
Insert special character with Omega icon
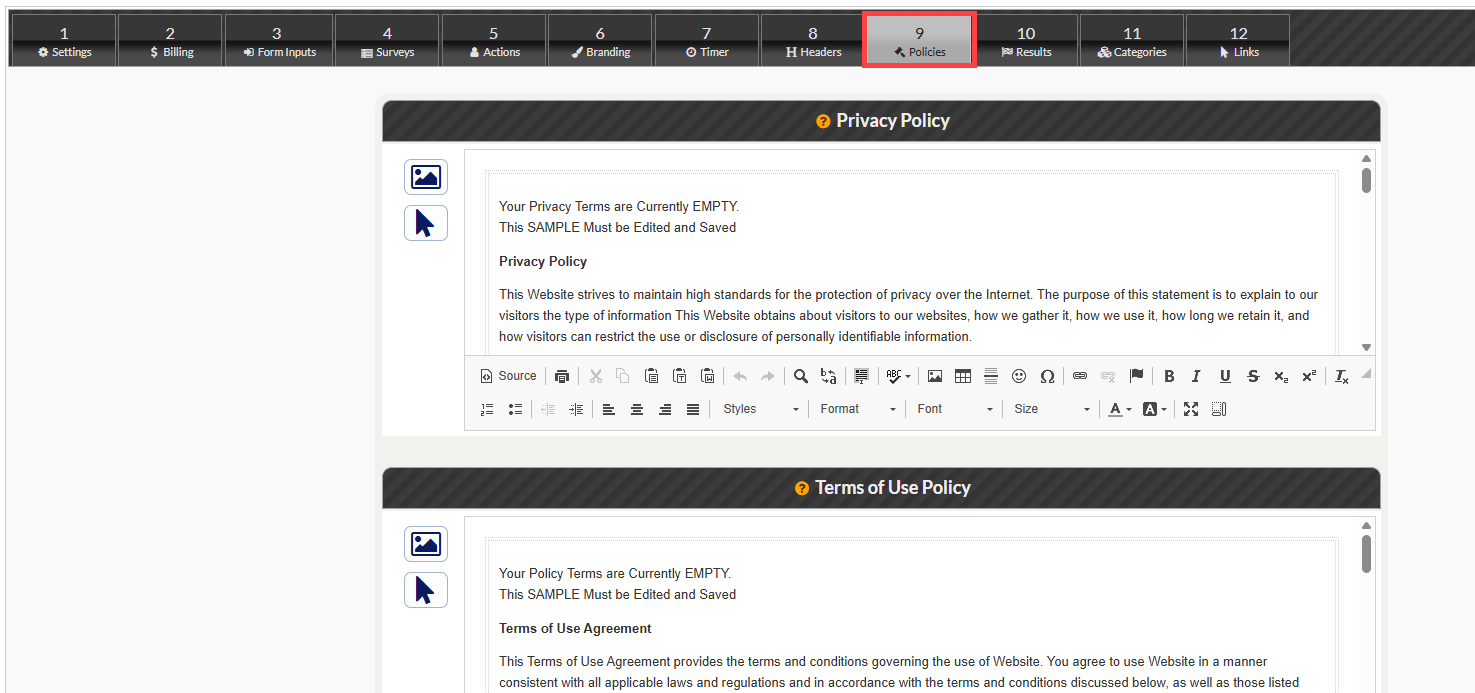pos(1047,376)
